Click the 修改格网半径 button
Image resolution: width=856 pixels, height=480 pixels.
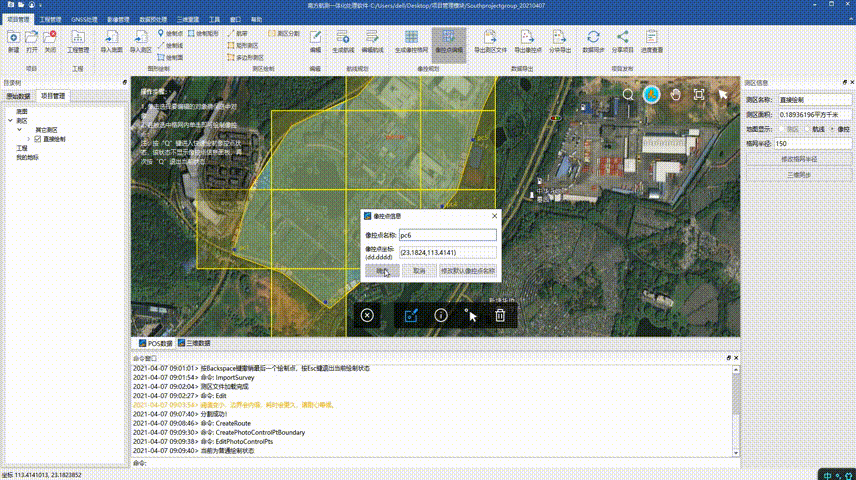tap(798, 158)
